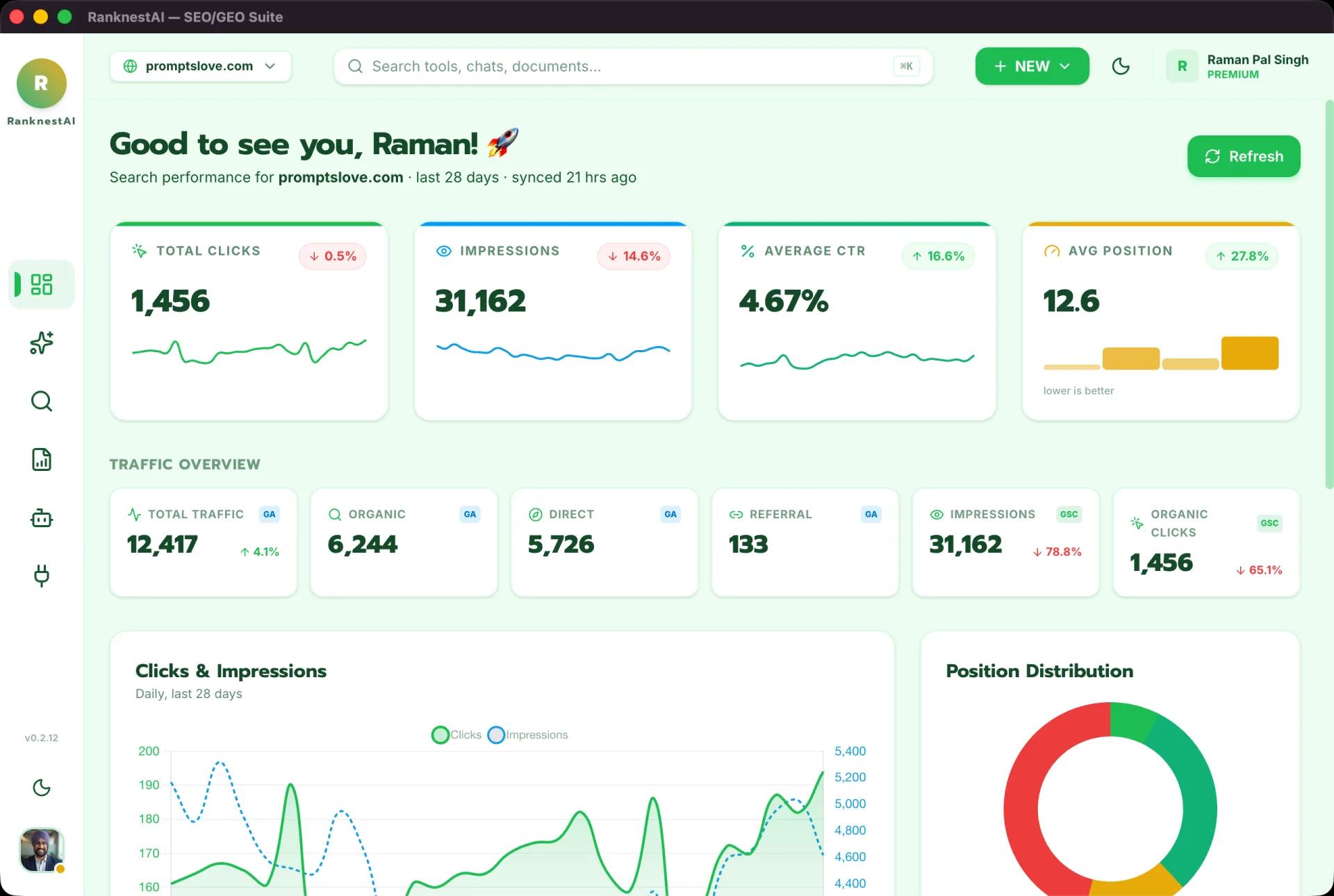Click the Impressions eye icon in top card
The image size is (1334, 896).
pyautogui.click(x=443, y=251)
